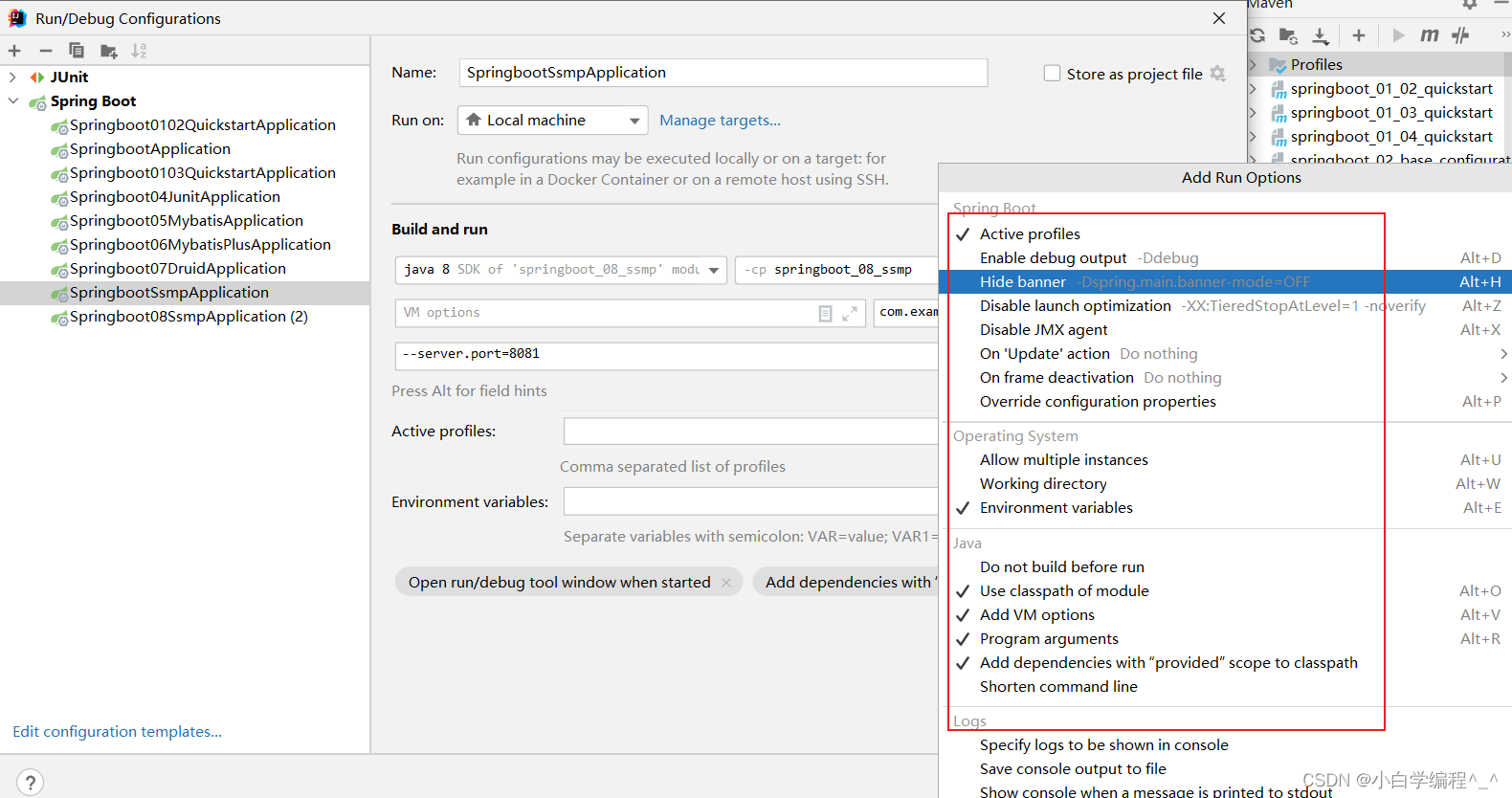Click the JUnit configuration type icon

37,77
